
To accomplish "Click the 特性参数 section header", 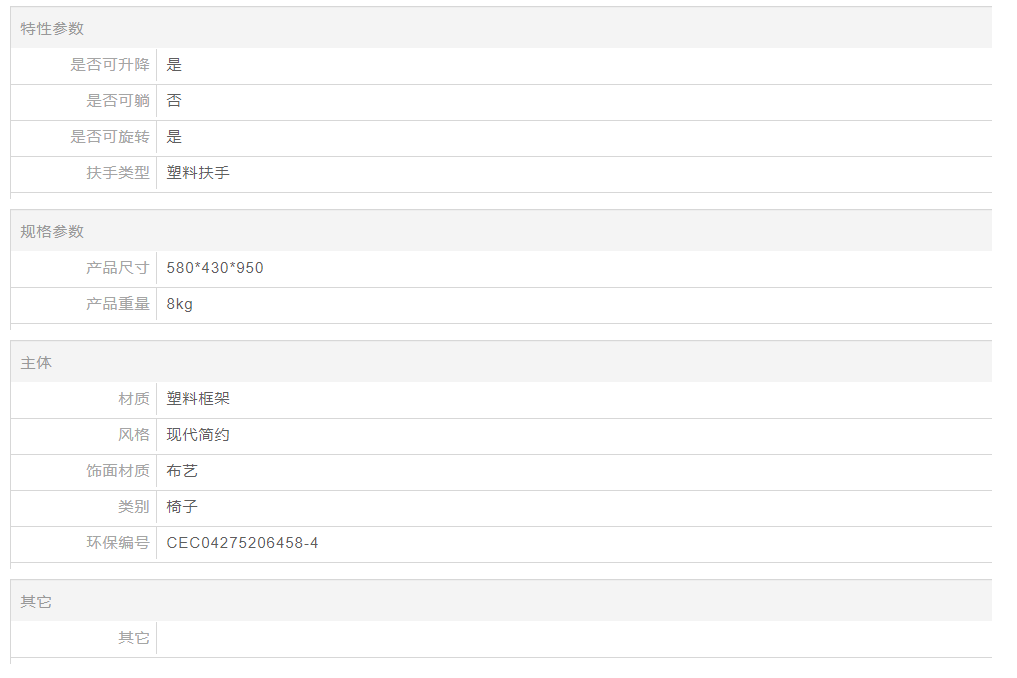I will pos(53,29).
